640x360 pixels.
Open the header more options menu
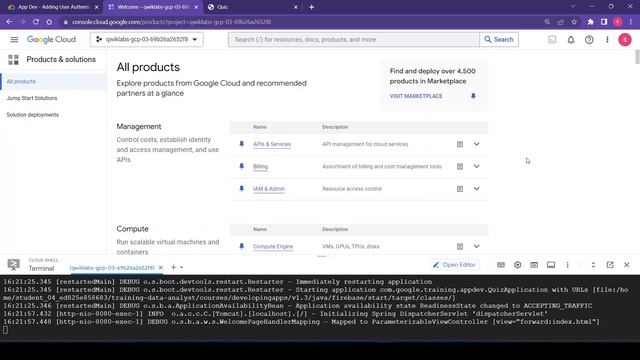coord(607,40)
